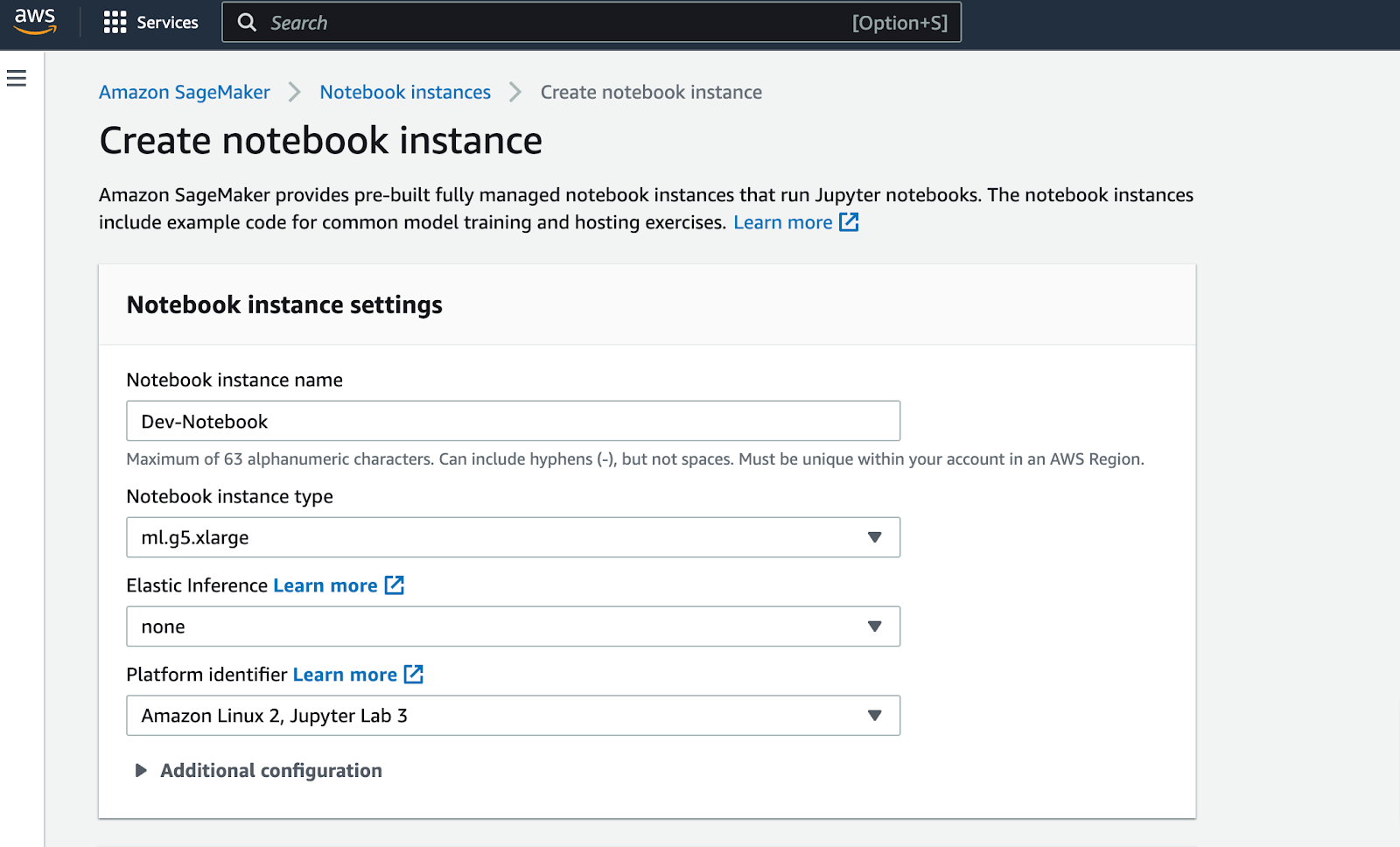
Task: Click external link icon after description Learn more
Action: pyautogui.click(x=849, y=222)
